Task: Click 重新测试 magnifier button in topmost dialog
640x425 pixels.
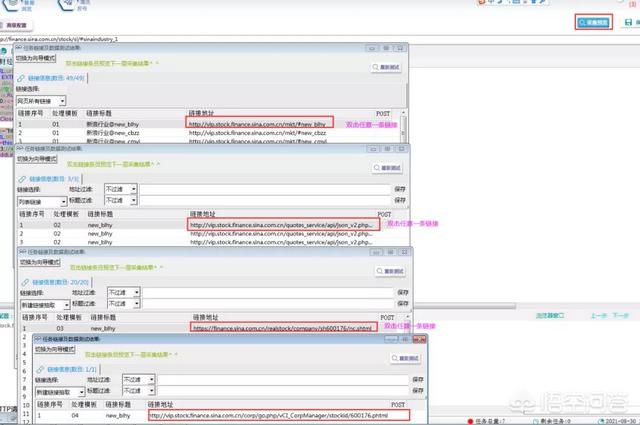Action: (x=386, y=67)
